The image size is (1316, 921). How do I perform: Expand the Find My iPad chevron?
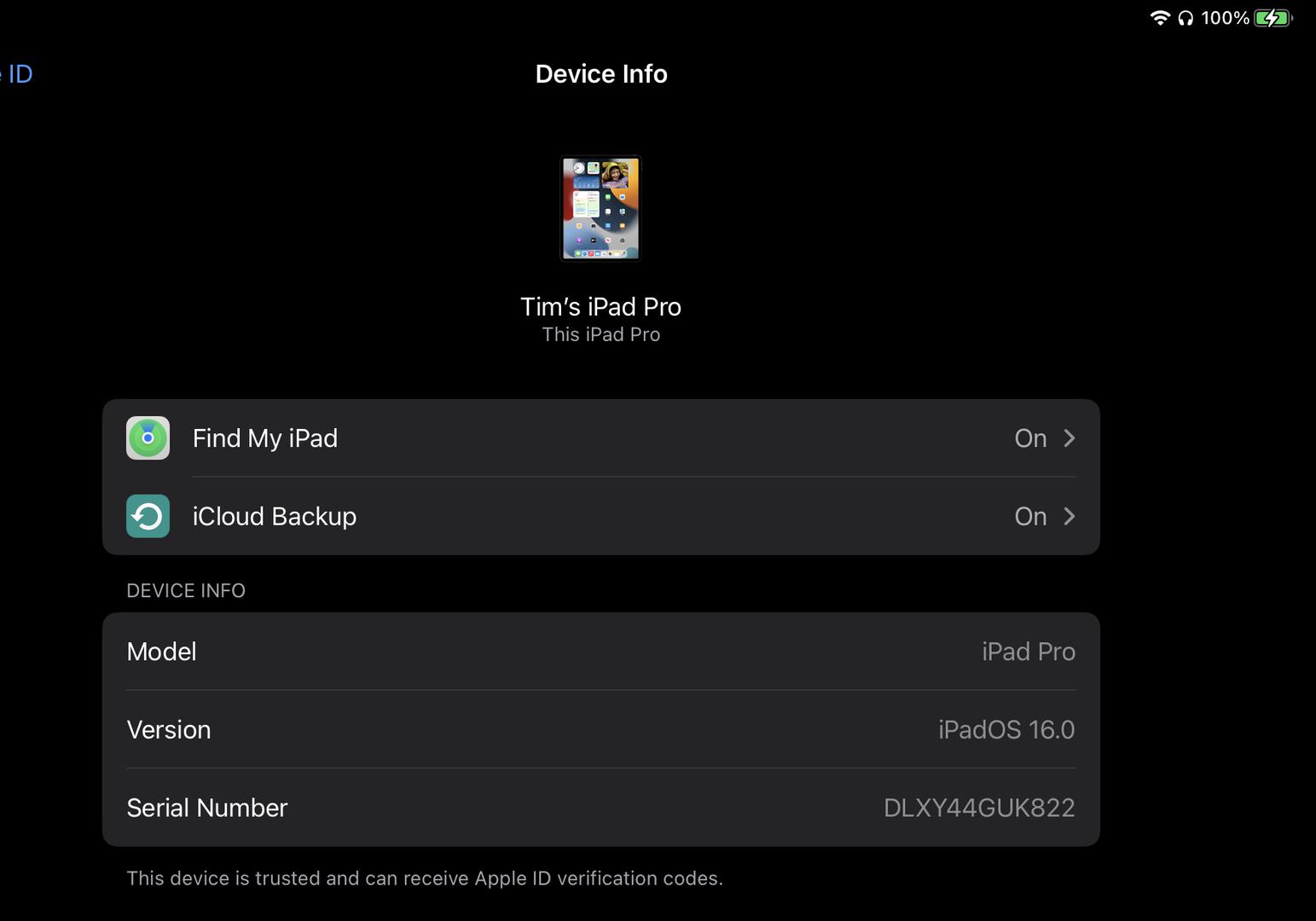pyautogui.click(x=1070, y=437)
